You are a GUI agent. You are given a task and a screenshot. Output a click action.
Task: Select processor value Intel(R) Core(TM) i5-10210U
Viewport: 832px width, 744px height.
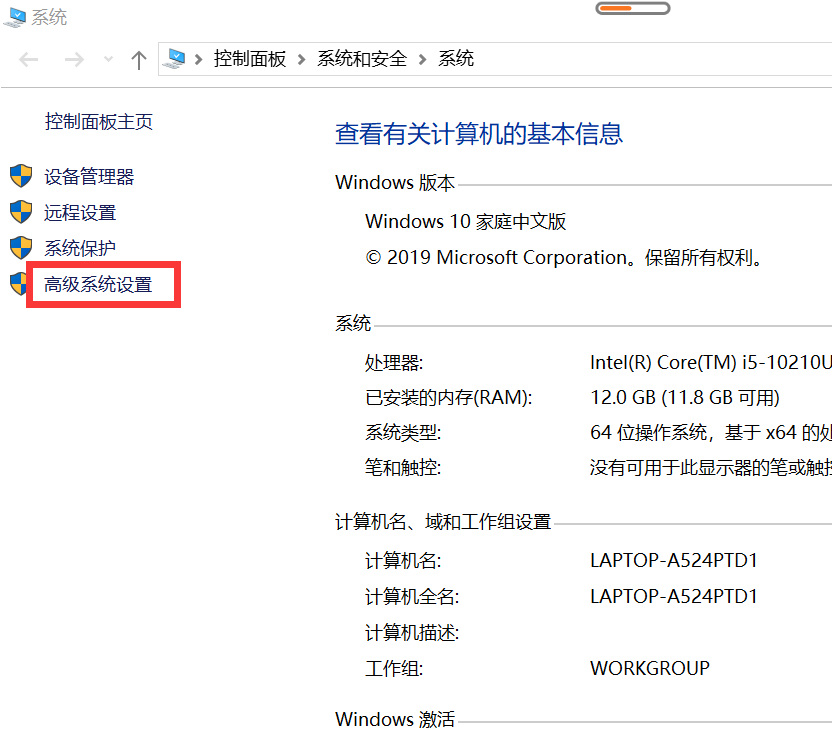coord(710,362)
